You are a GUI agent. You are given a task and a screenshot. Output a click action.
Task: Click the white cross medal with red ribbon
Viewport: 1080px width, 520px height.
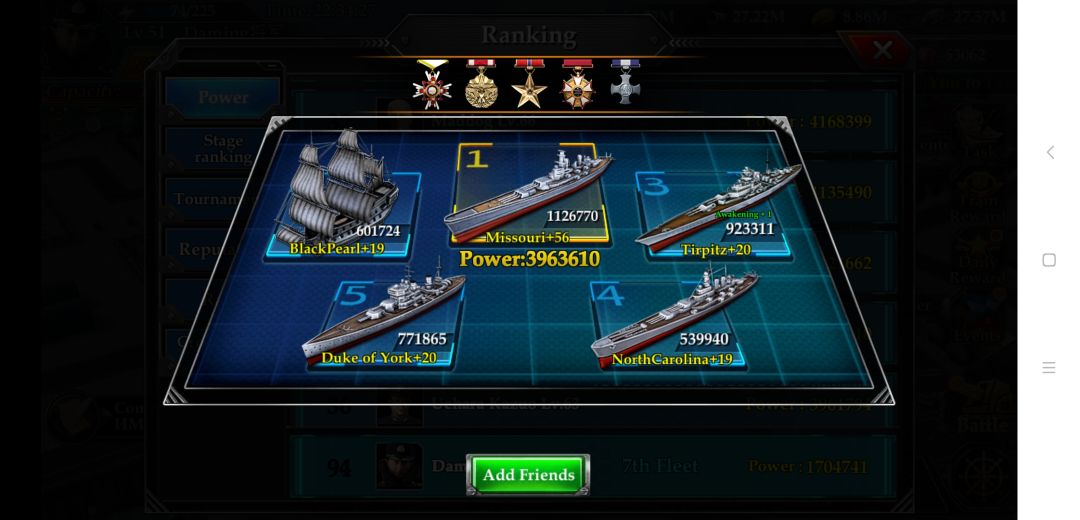[432, 84]
